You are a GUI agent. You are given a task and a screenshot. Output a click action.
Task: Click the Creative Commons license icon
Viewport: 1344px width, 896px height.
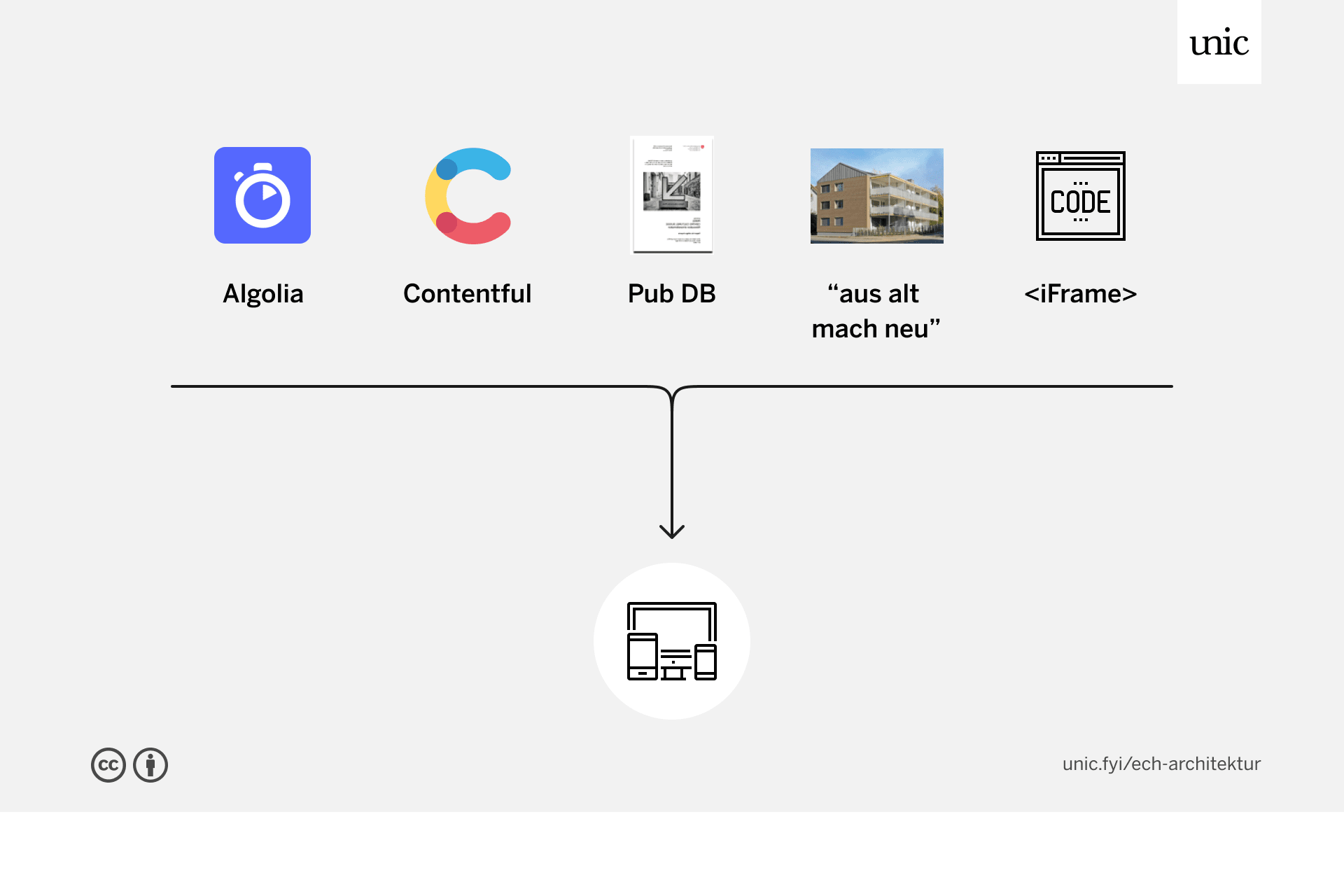[x=107, y=764]
